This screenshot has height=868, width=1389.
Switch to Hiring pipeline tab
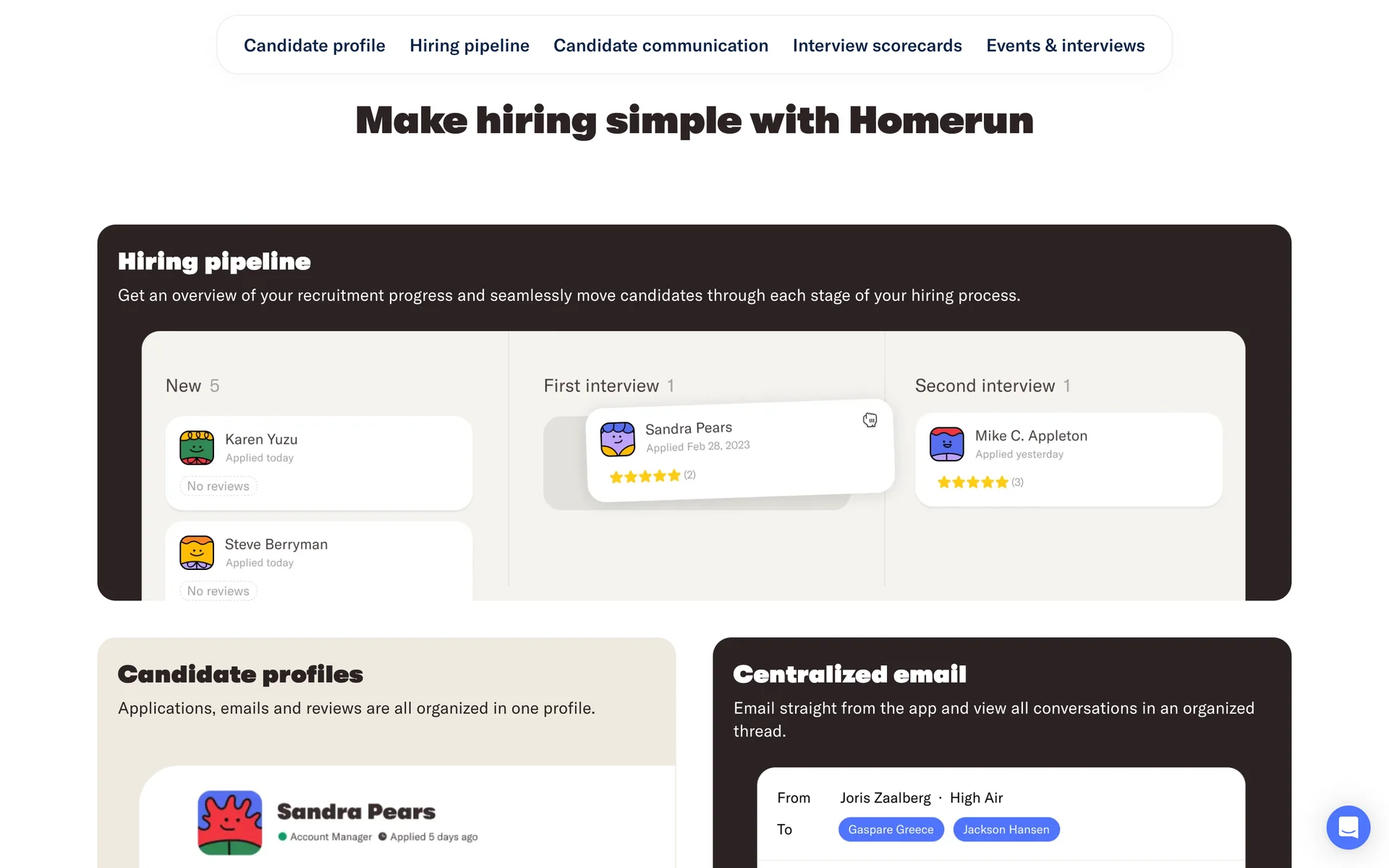click(470, 46)
